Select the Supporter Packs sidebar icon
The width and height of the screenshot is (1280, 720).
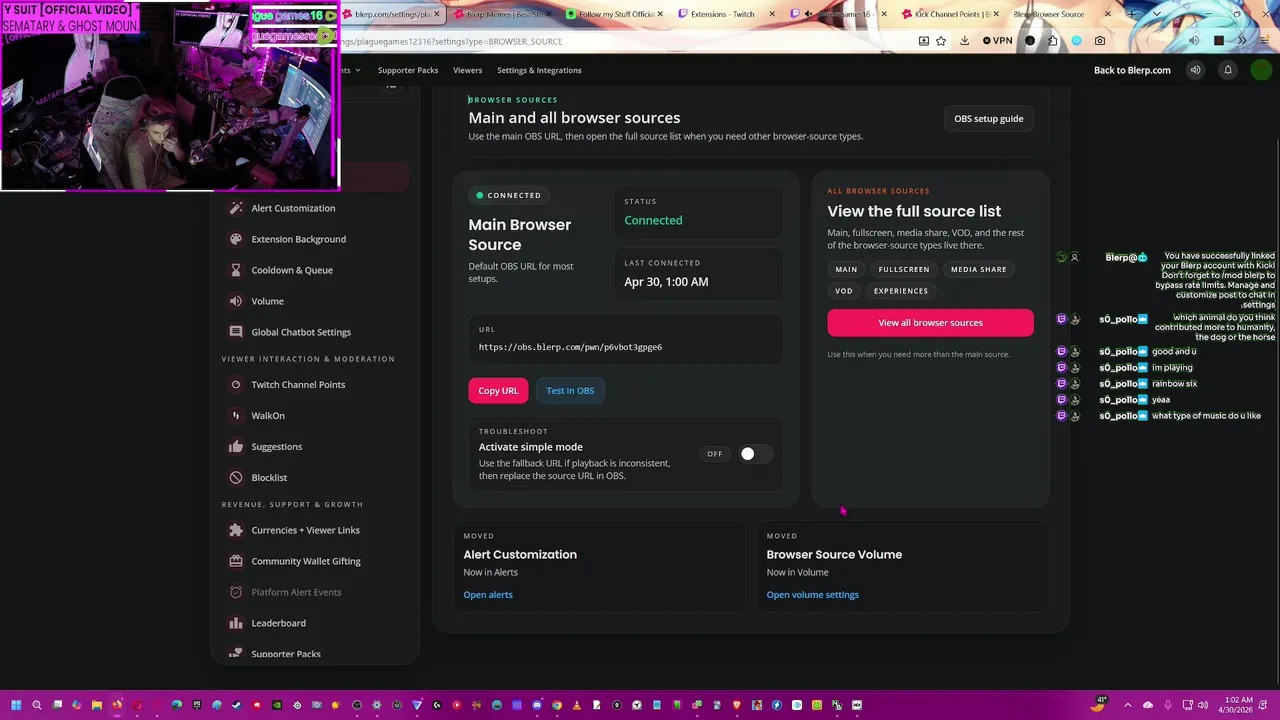(236, 653)
